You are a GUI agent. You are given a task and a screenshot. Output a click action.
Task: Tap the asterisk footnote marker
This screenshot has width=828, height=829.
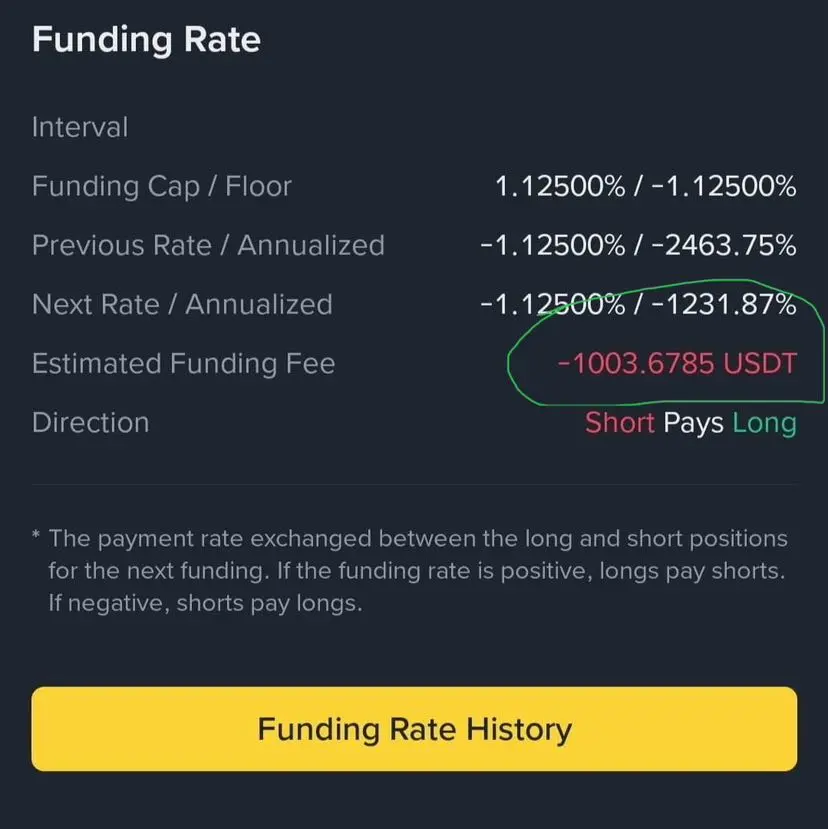point(36,534)
